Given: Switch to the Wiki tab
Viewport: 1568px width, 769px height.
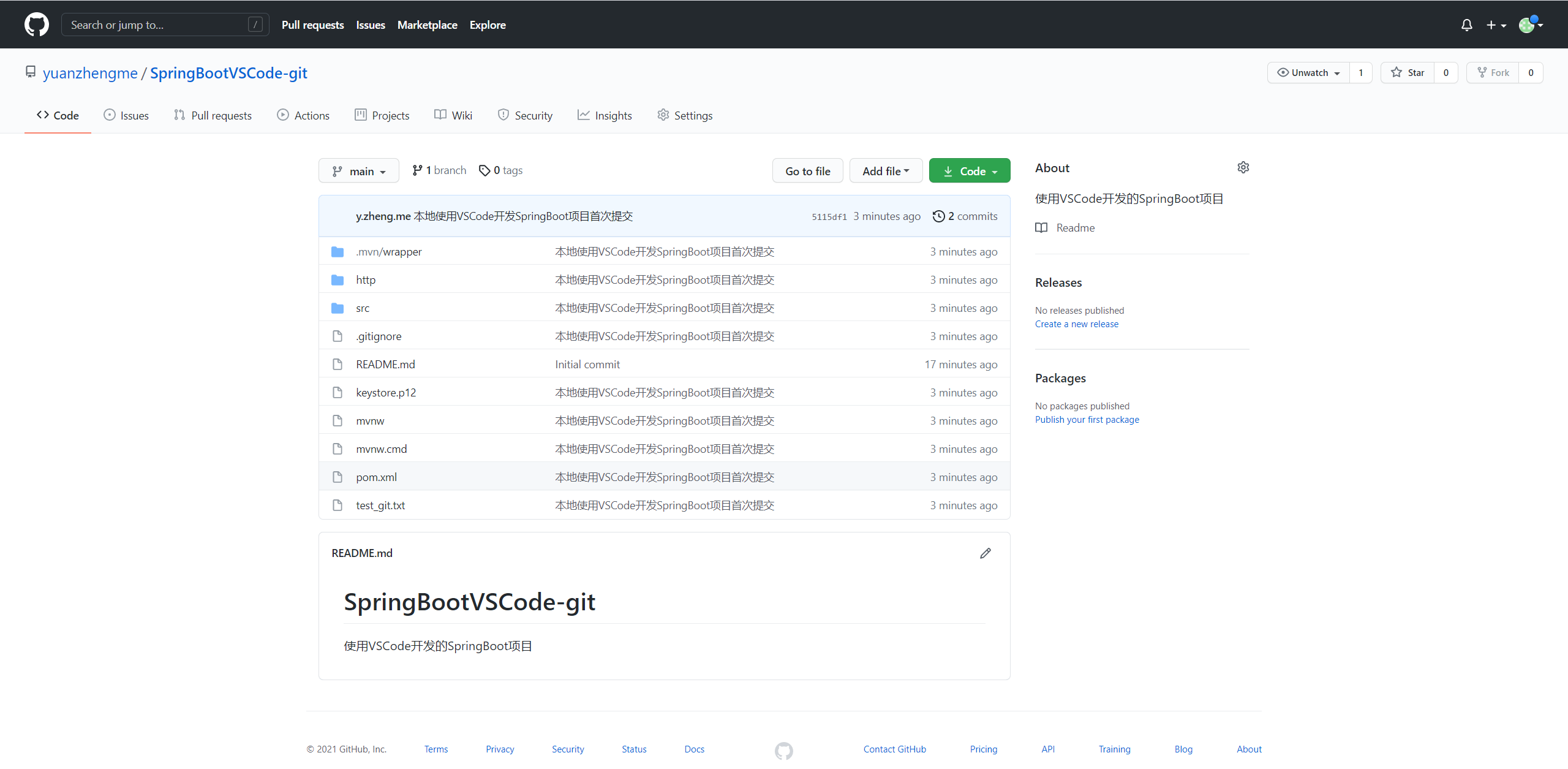Looking at the screenshot, I should point(453,115).
